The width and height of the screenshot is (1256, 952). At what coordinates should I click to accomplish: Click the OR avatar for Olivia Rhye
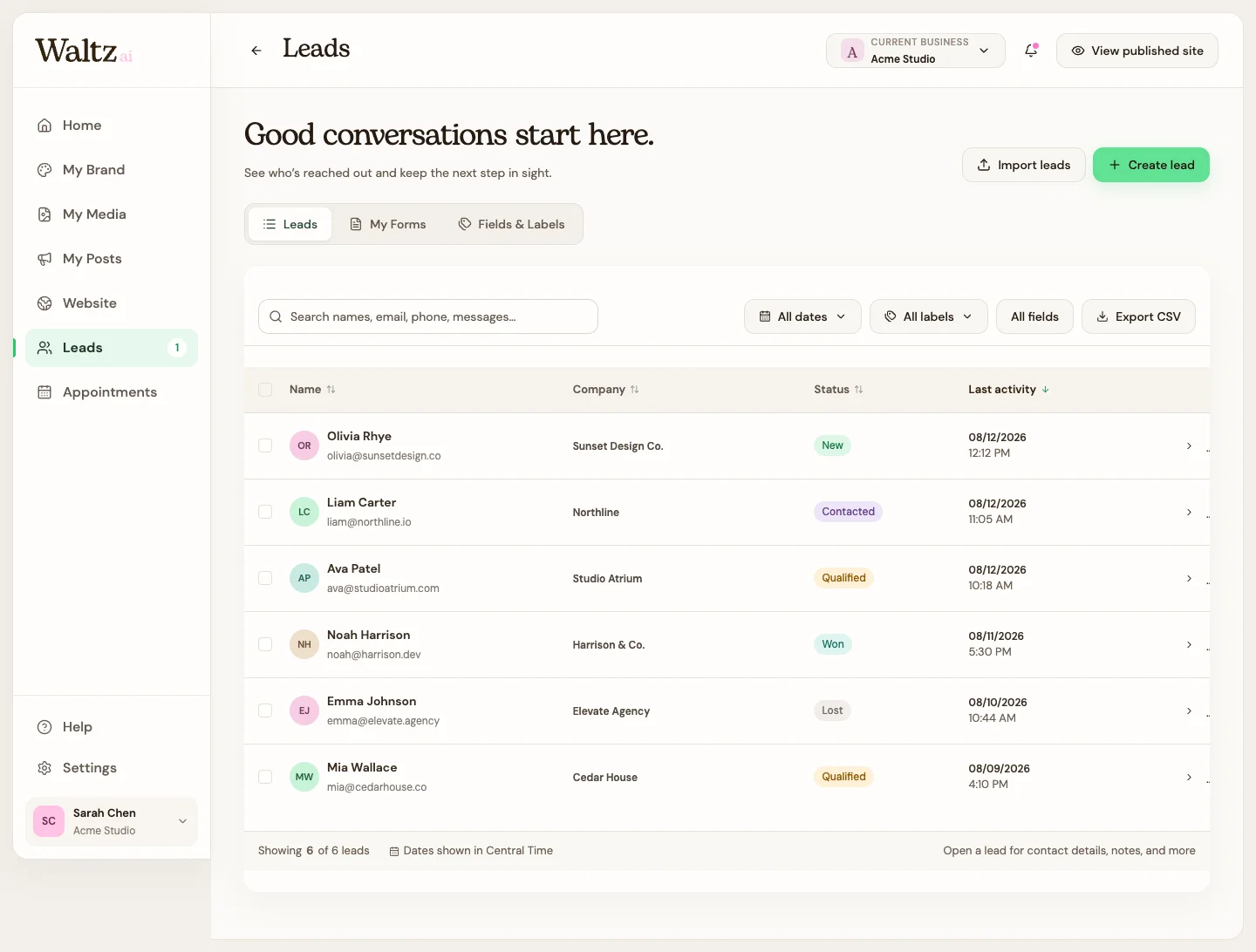click(x=304, y=445)
